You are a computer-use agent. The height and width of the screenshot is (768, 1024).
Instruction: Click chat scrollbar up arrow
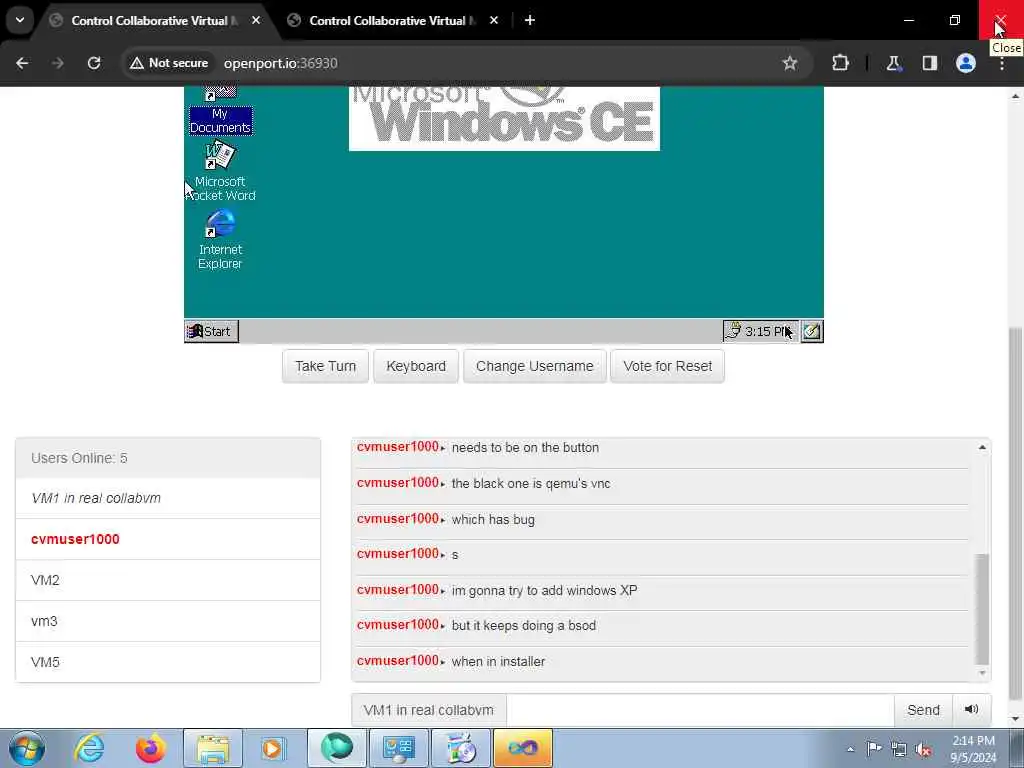tap(982, 447)
